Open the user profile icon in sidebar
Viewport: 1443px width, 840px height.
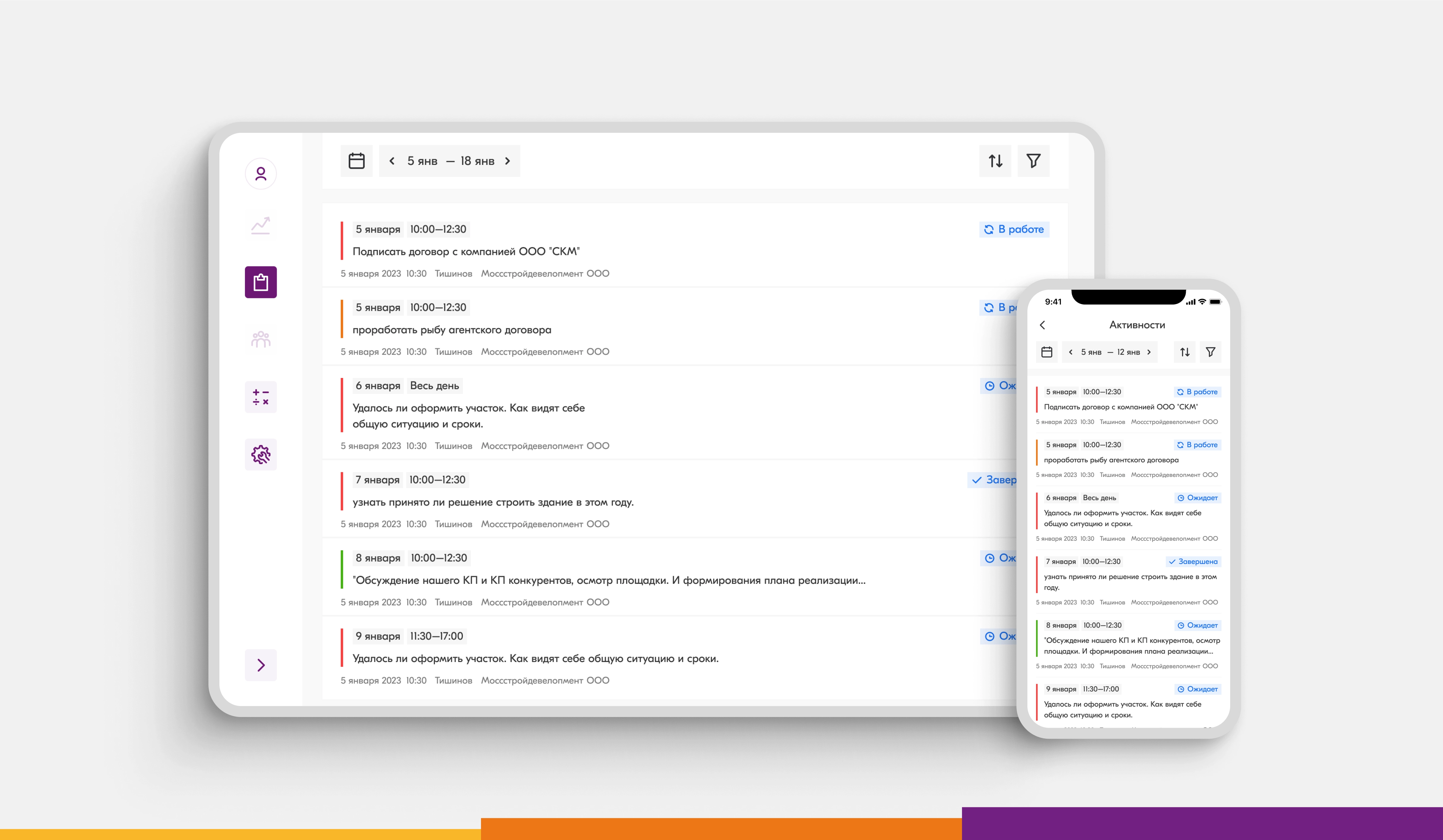(x=260, y=174)
